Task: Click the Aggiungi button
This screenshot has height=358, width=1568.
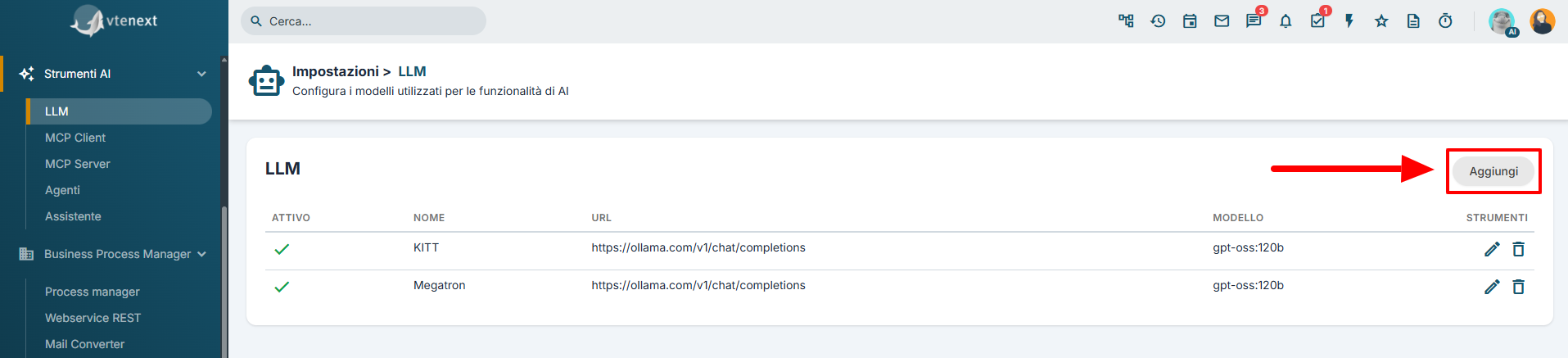Action: coord(1493,171)
